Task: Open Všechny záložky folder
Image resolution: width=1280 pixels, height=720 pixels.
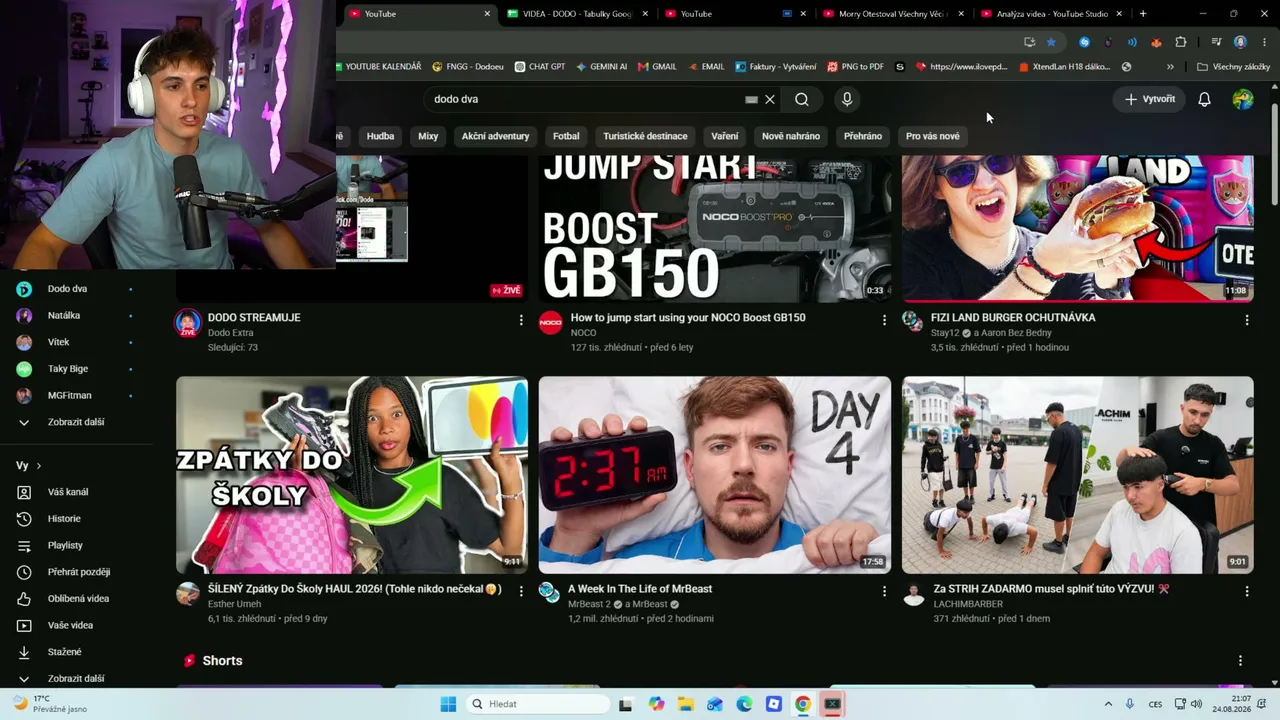Action: 1234,67
